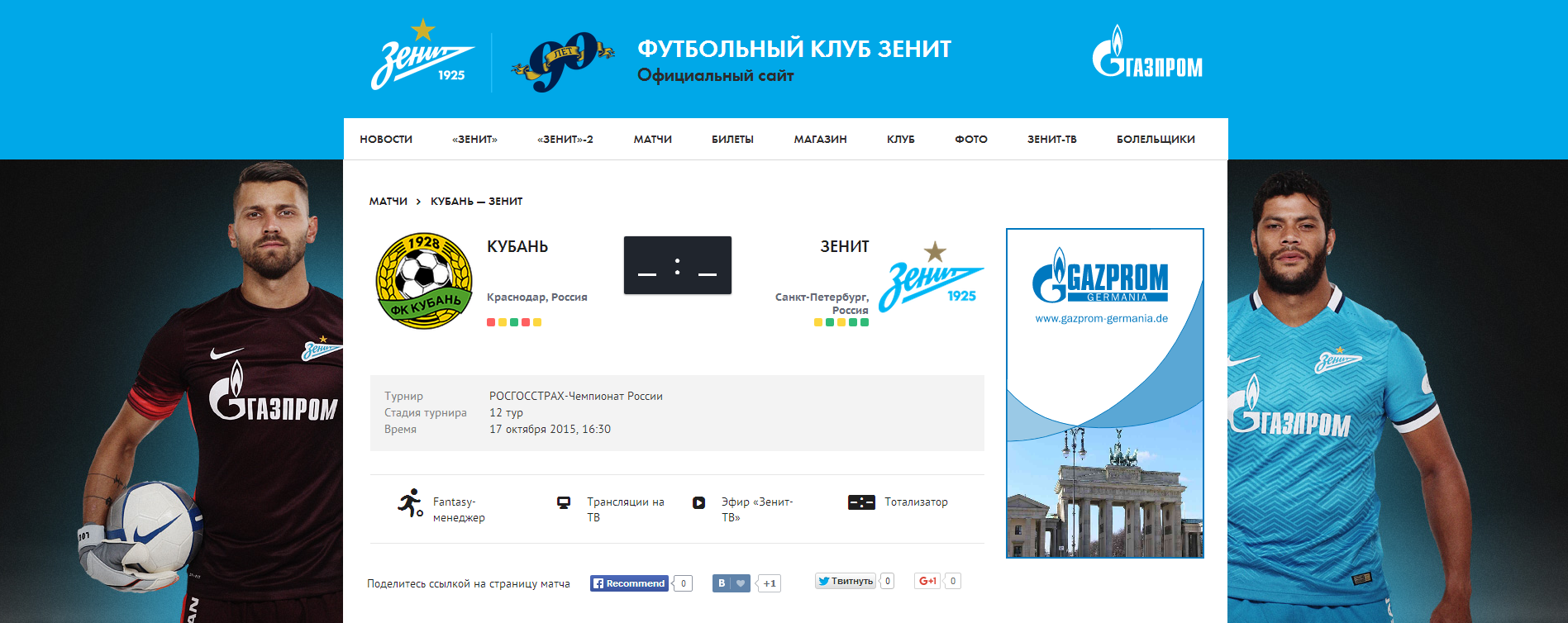The image size is (1568, 623).
Task: Open the Магазин menu item
Action: [x=820, y=140]
